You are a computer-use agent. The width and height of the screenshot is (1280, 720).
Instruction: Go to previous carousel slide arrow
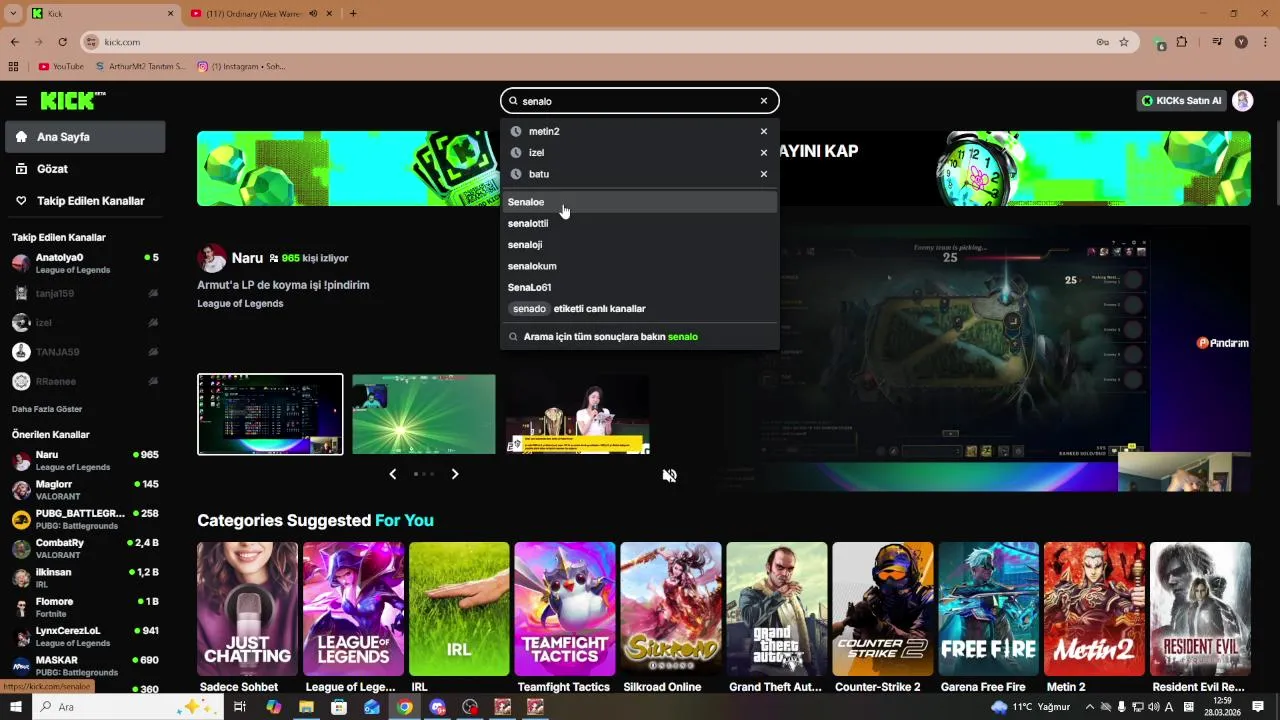coord(393,474)
